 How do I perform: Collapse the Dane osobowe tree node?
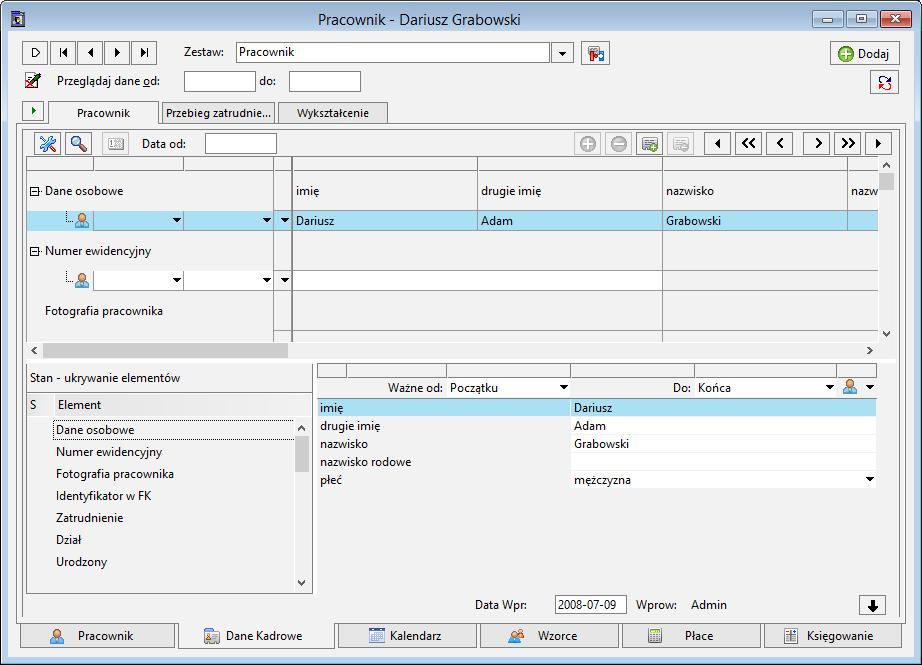tap(35, 191)
